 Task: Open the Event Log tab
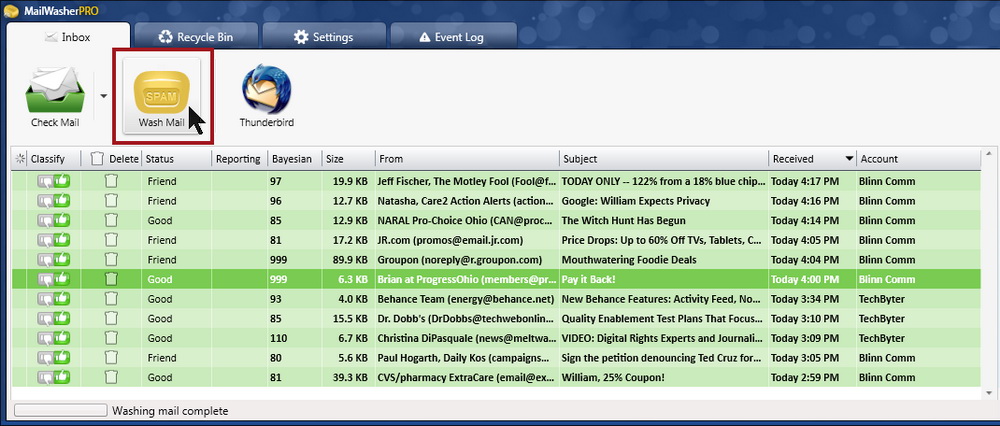pyautogui.click(x=452, y=37)
